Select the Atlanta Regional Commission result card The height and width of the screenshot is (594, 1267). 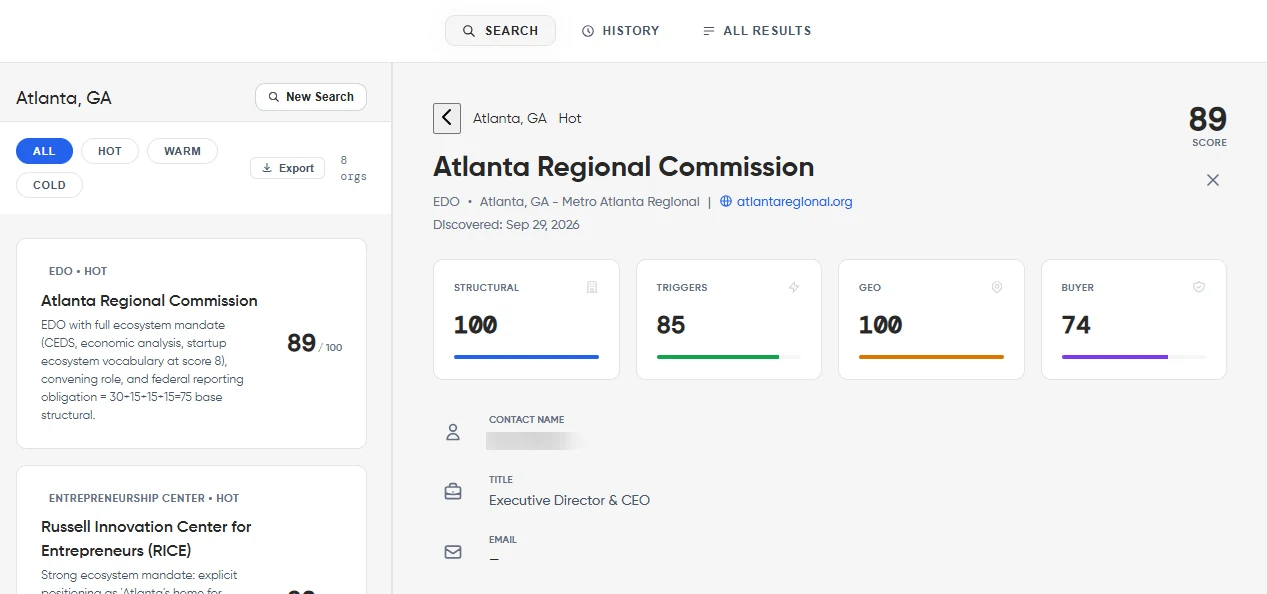(191, 343)
